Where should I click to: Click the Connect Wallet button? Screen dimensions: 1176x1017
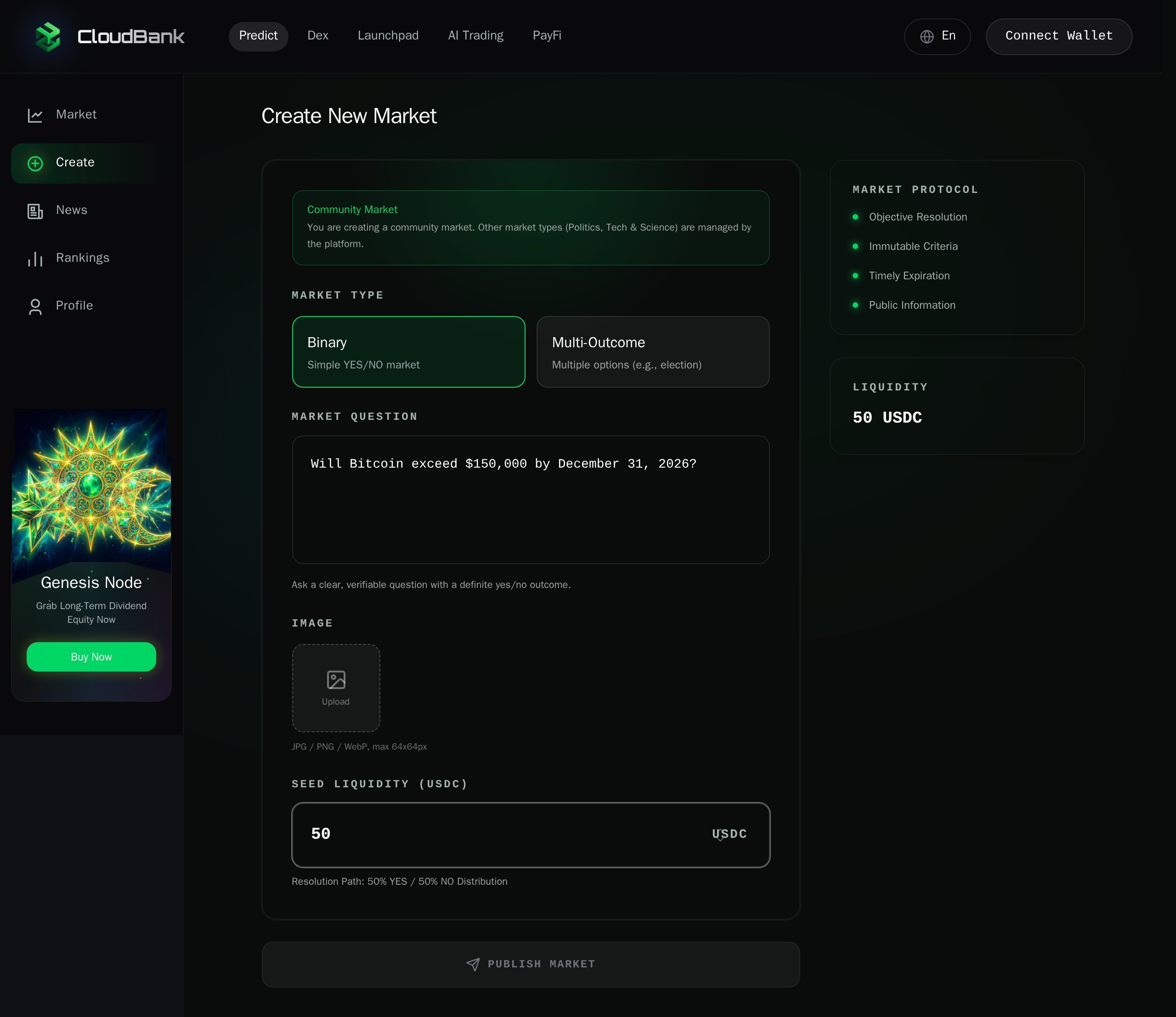[1058, 36]
